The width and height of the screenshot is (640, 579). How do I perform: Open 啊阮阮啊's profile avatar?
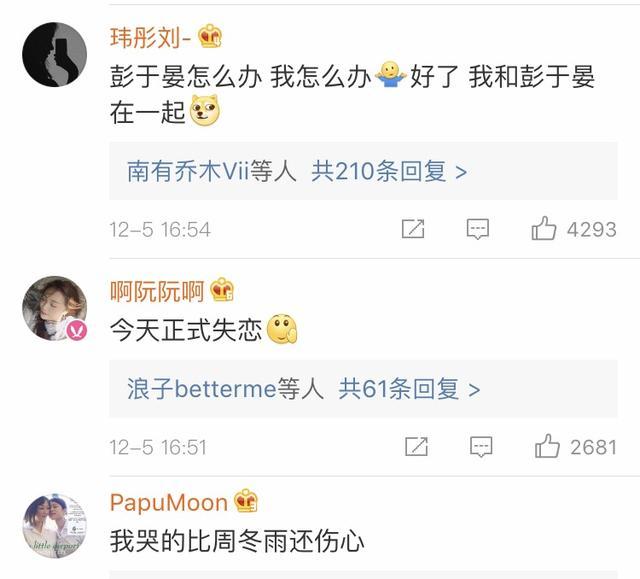pyautogui.click(x=55, y=308)
